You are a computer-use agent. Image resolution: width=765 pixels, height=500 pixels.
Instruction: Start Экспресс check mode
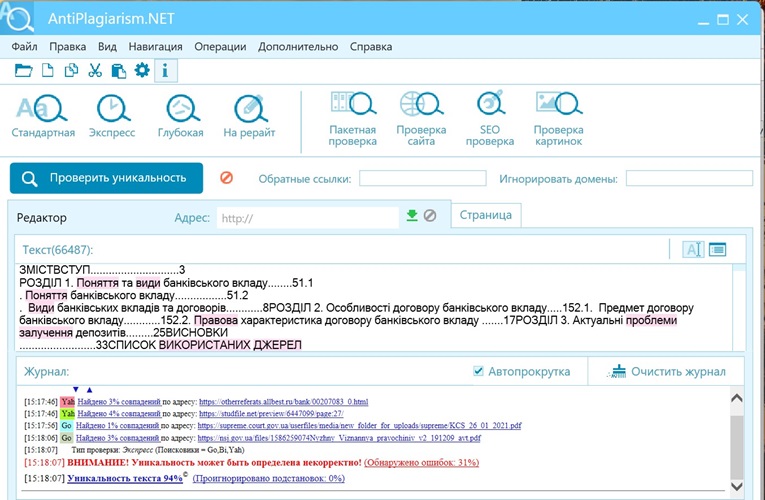pyautogui.click(x=112, y=117)
